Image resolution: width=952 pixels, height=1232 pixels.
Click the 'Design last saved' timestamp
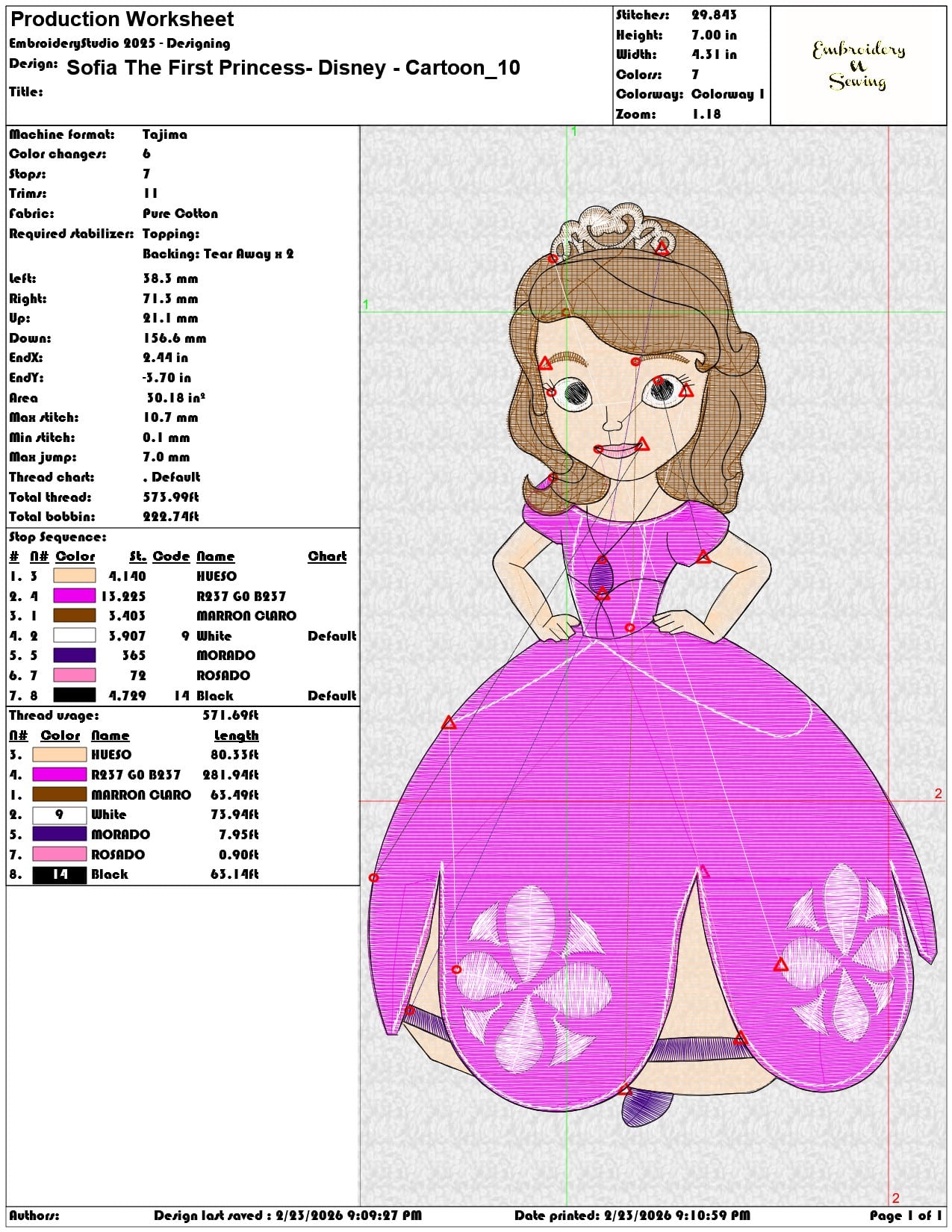[x=288, y=1216]
